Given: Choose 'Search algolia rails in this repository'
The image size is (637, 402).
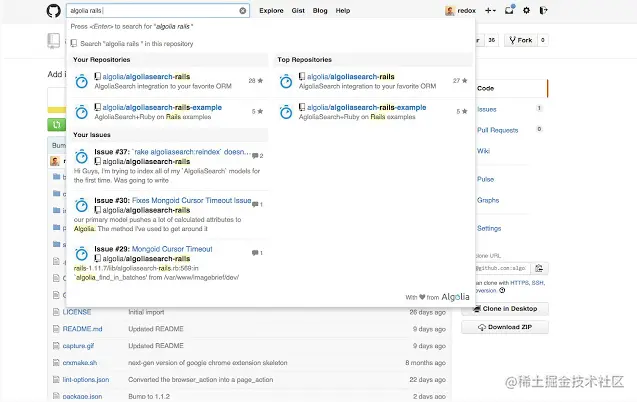Looking at the screenshot, I should [132, 43].
